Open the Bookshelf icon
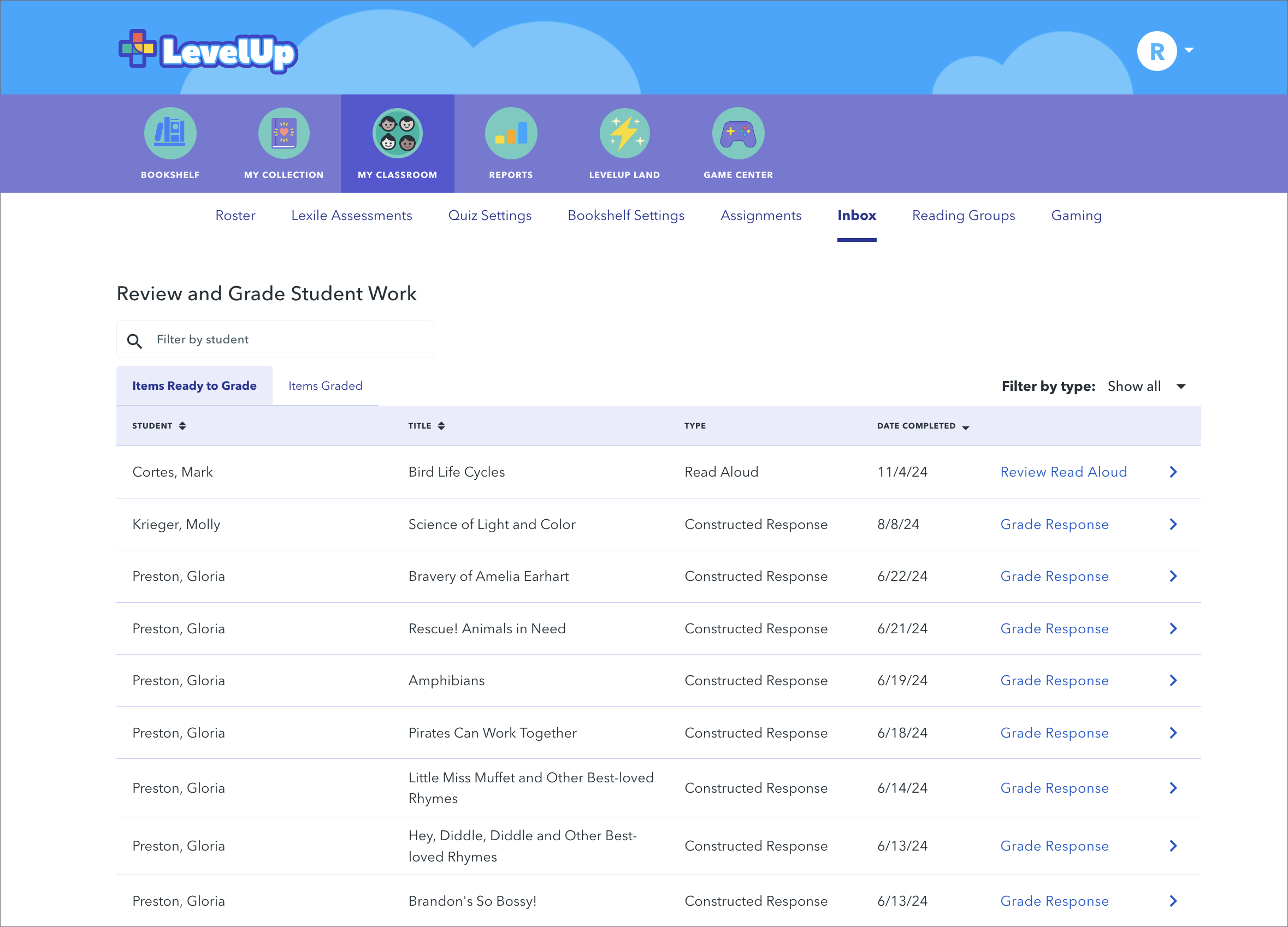 [170, 133]
